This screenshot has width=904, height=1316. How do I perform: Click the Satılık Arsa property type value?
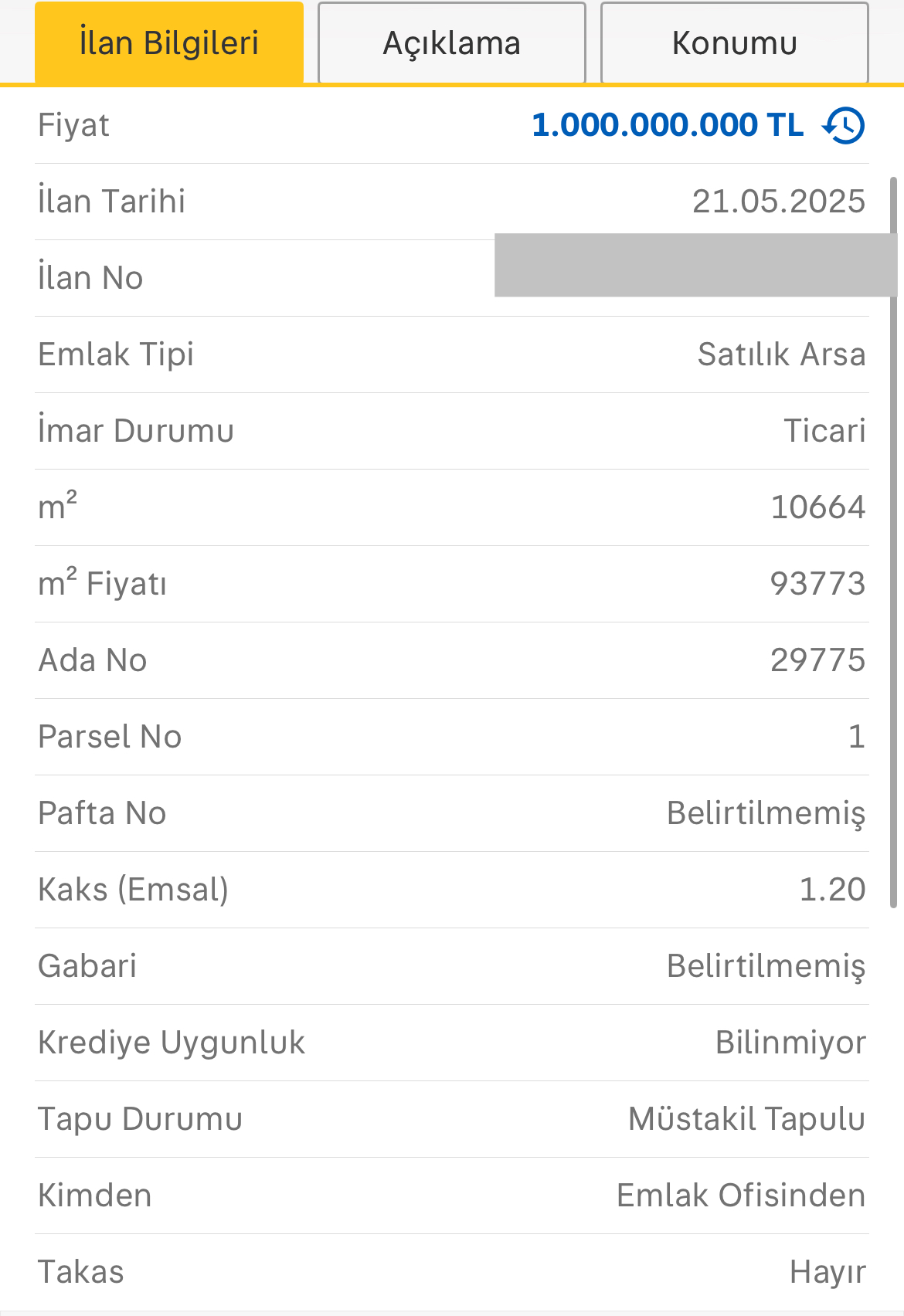[781, 354]
